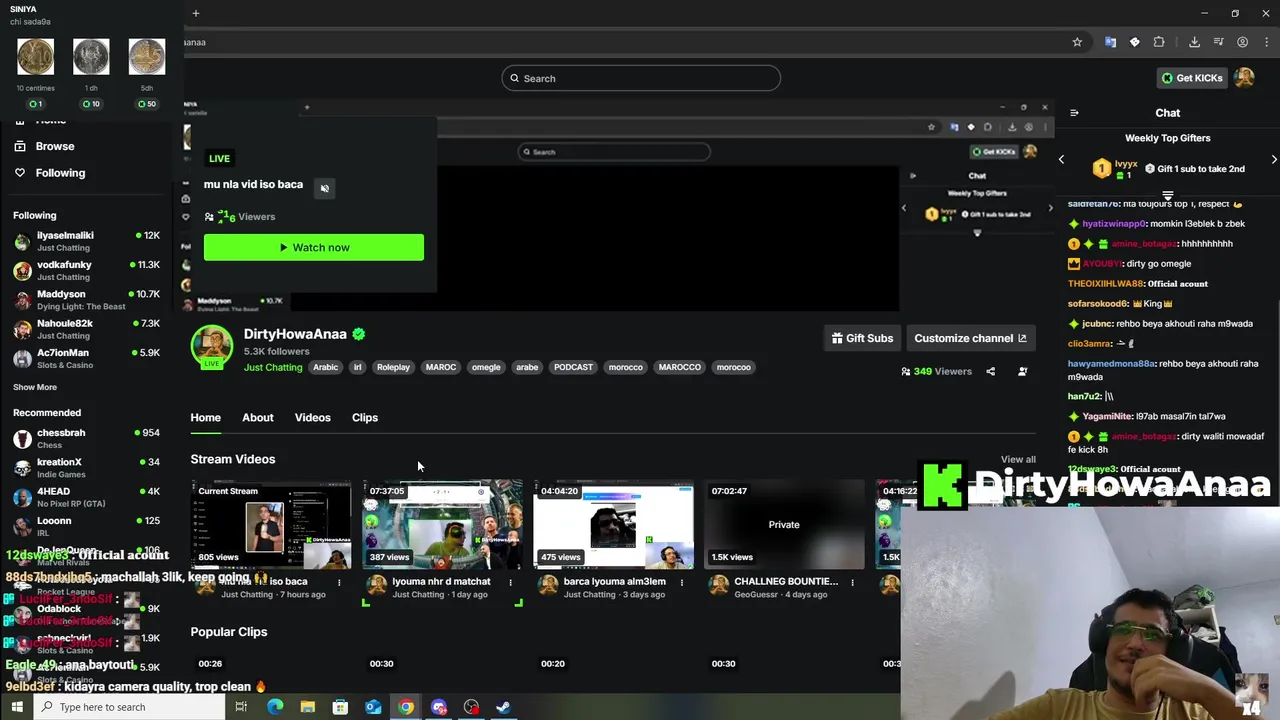1280x720 pixels.
Task: Open the chessbrah recommended channel
Action: pos(86,438)
